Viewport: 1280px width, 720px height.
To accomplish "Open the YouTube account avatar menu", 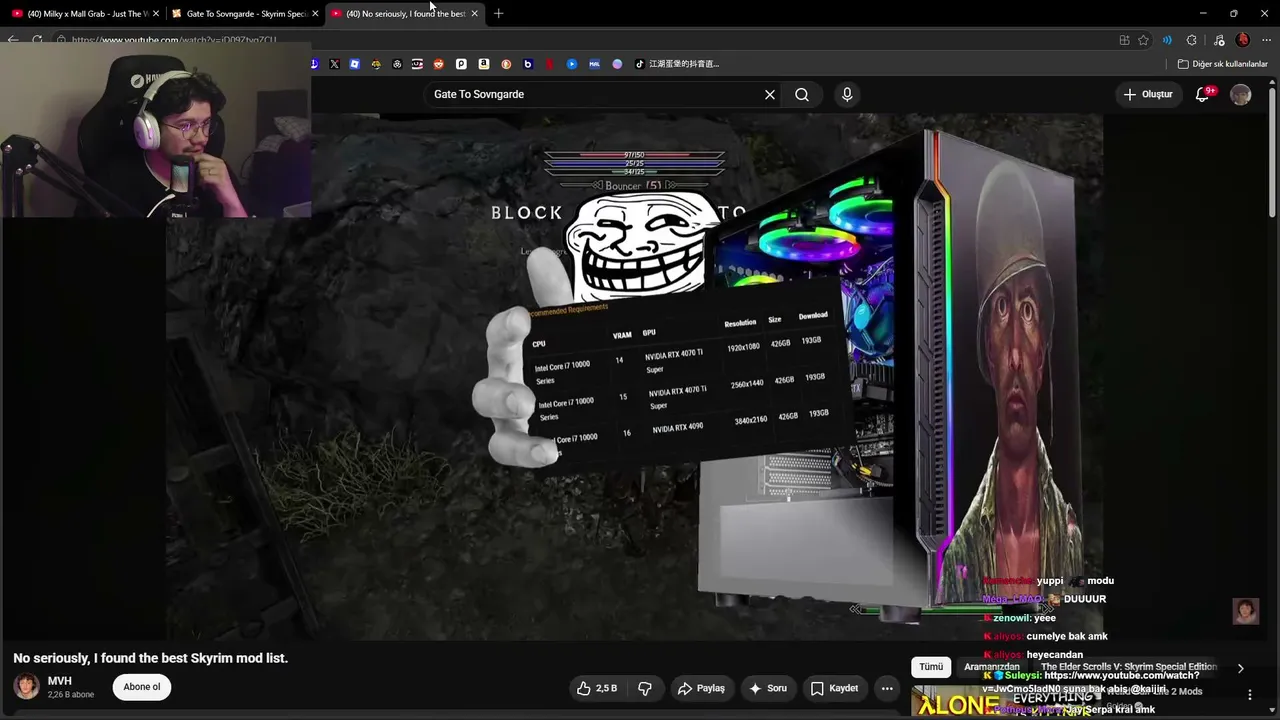I will (1241, 94).
